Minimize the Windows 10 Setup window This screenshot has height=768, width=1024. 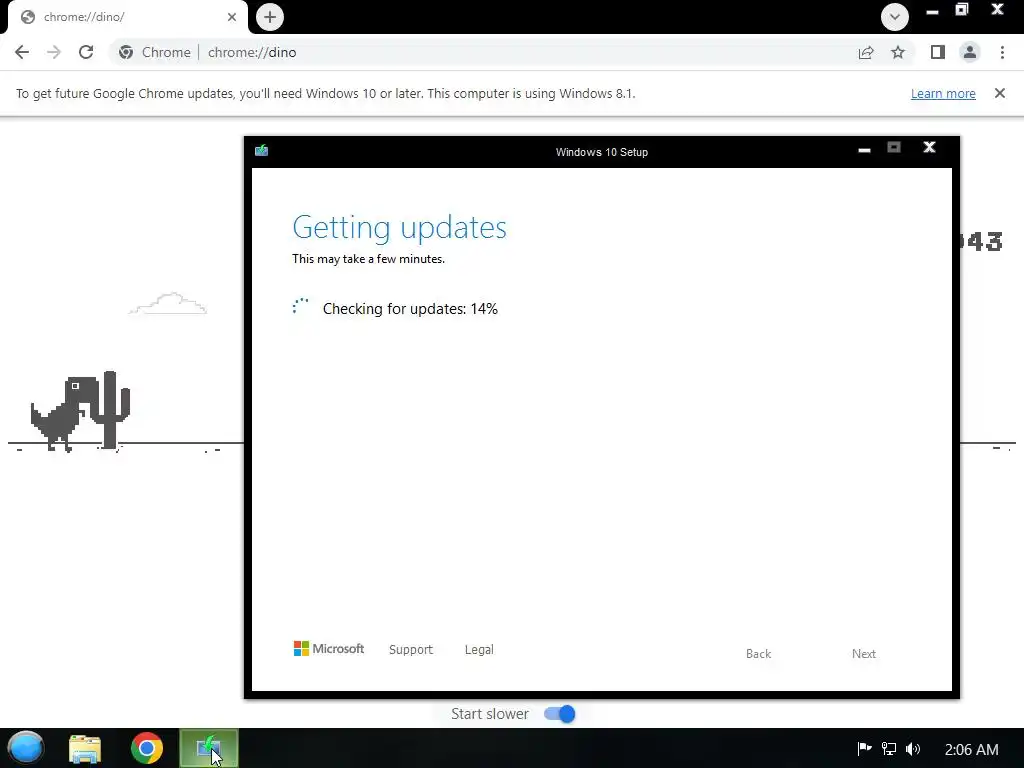865,150
